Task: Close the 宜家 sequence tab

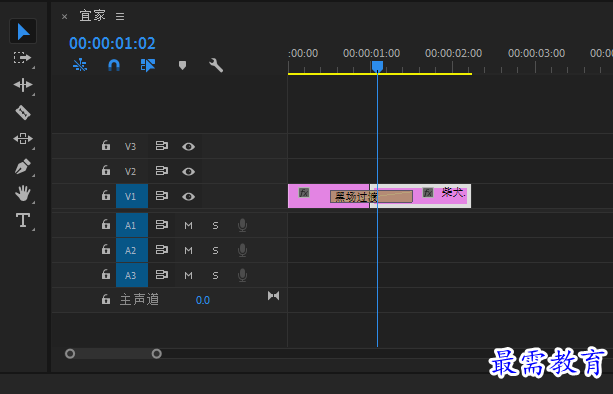Action: tap(65, 16)
